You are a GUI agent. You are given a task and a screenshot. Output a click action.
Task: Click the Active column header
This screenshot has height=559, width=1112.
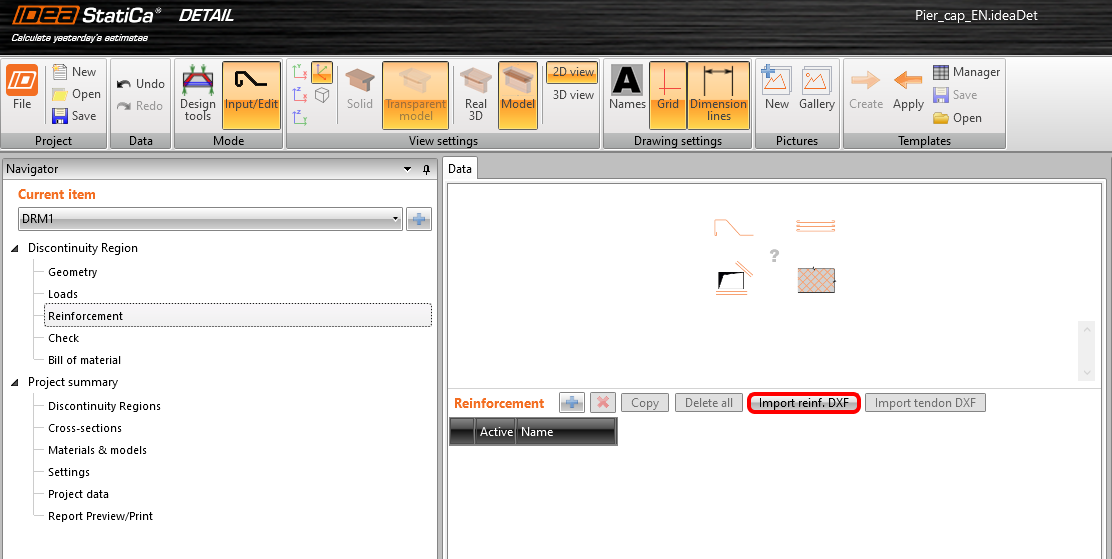coord(496,431)
